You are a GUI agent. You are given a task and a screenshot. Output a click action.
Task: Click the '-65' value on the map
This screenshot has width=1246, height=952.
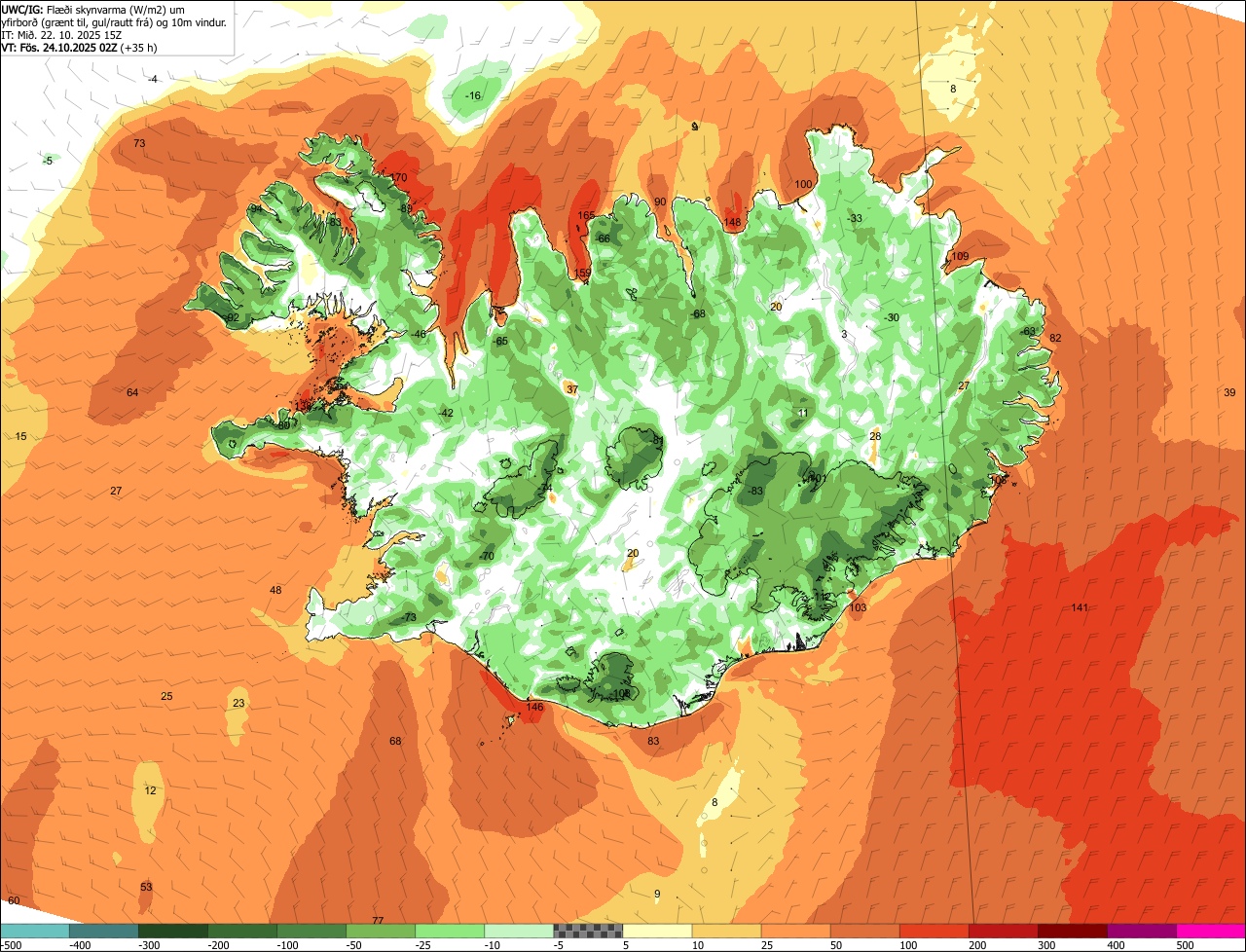pos(500,341)
